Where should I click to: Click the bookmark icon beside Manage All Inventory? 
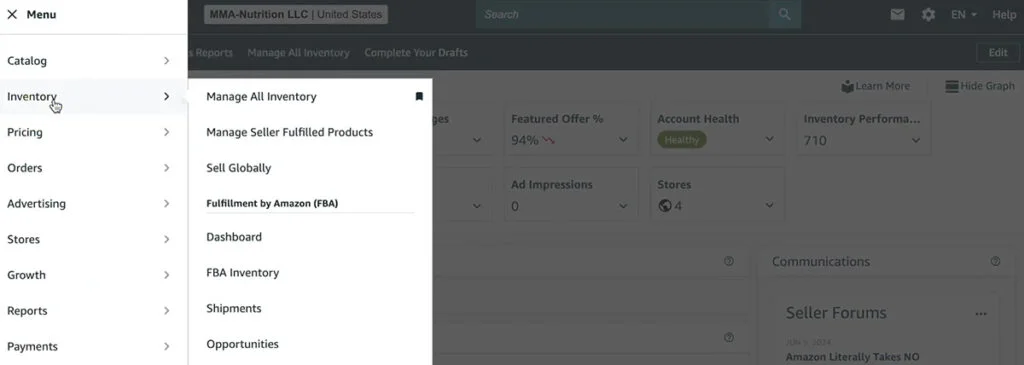(419, 97)
